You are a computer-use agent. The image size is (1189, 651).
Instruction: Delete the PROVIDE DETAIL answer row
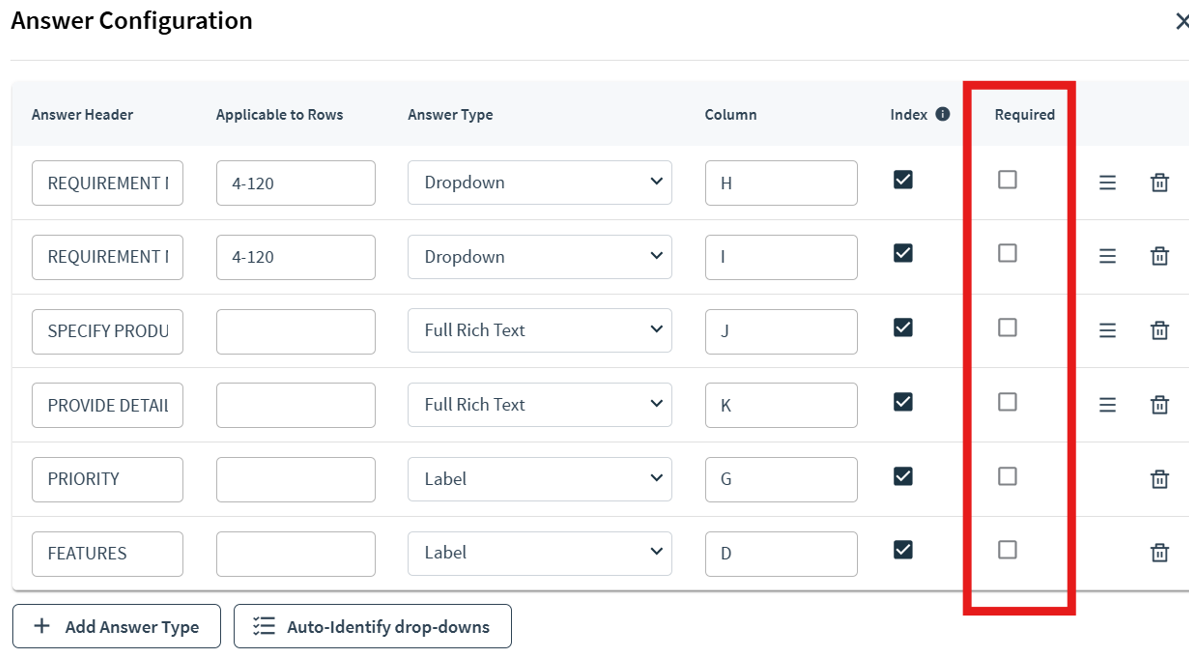coord(1159,405)
